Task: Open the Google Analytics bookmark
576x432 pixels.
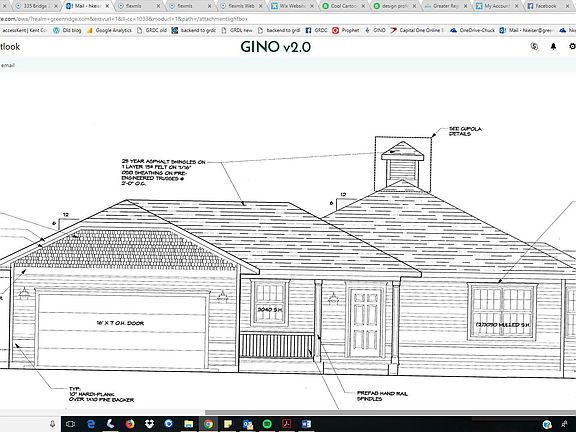Action: [x=109, y=30]
